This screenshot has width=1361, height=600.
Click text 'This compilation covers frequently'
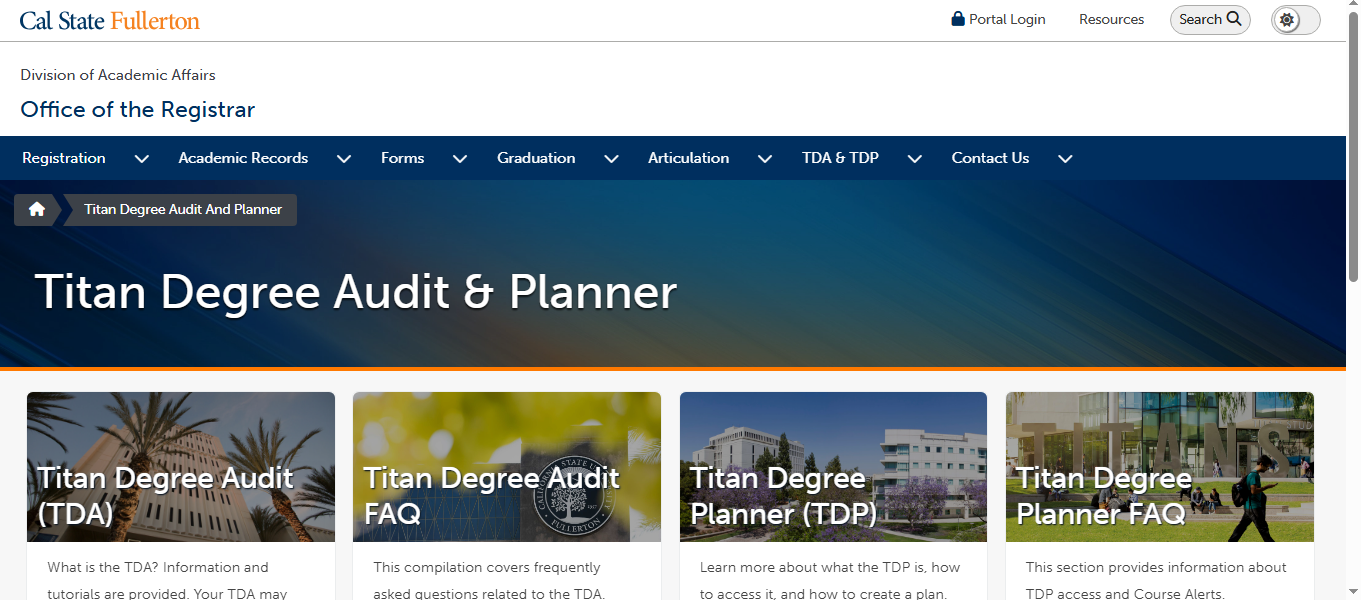(x=487, y=567)
